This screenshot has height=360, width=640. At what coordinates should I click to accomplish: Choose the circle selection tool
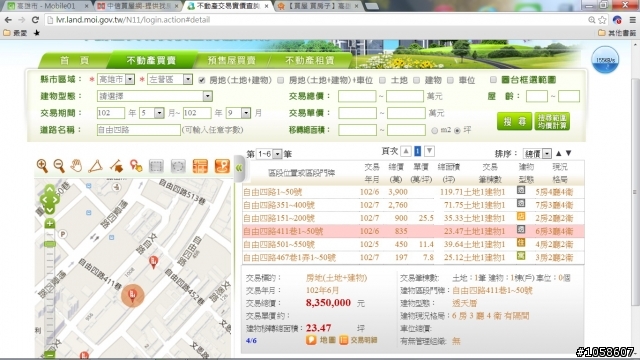pyautogui.click(x=178, y=166)
